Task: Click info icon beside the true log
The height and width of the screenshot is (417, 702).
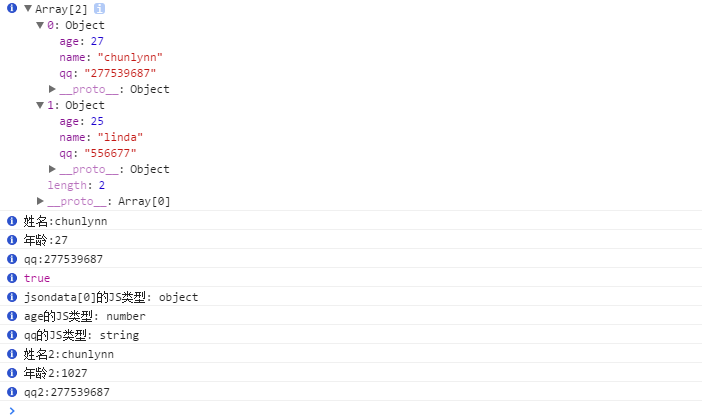Action: [12, 278]
